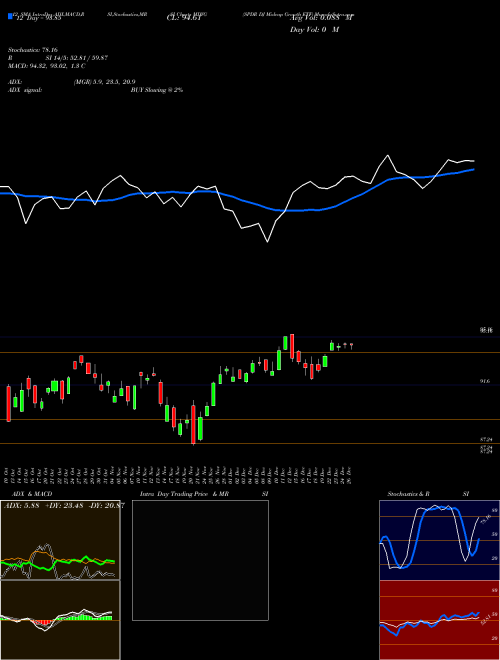
Task: Click the red RSI chart panel
Action: 439,620
